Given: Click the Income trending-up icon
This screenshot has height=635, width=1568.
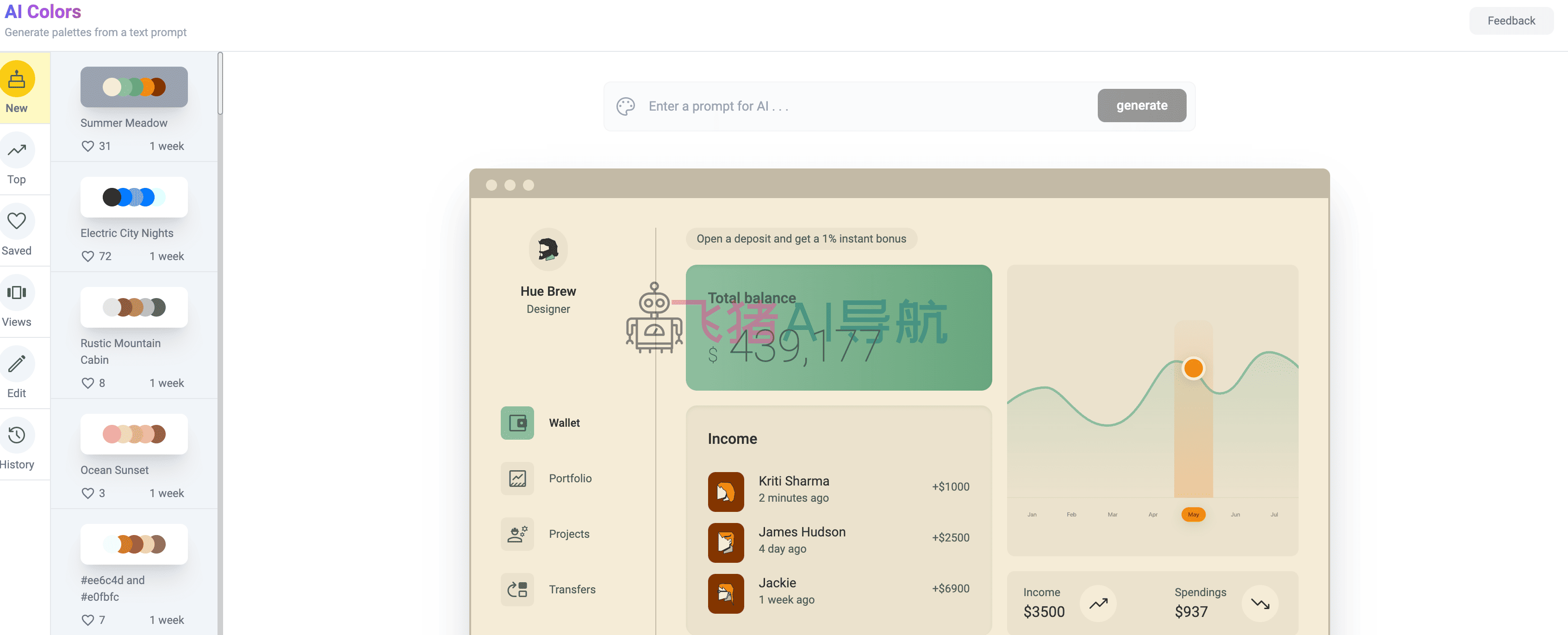Looking at the screenshot, I should (x=1097, y=604).
